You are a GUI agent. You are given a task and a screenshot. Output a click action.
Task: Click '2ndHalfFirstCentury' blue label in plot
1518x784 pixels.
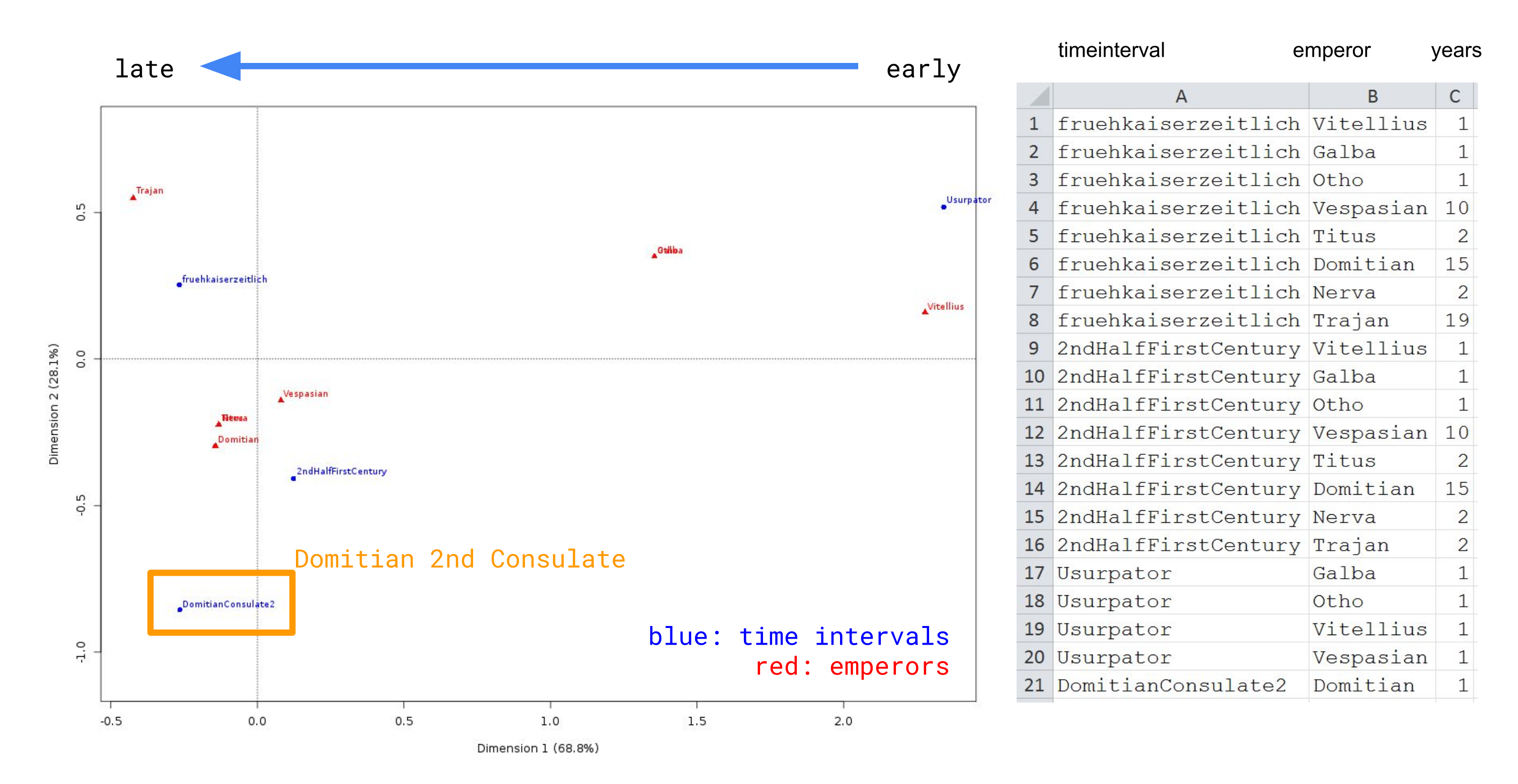pos(342,471)
